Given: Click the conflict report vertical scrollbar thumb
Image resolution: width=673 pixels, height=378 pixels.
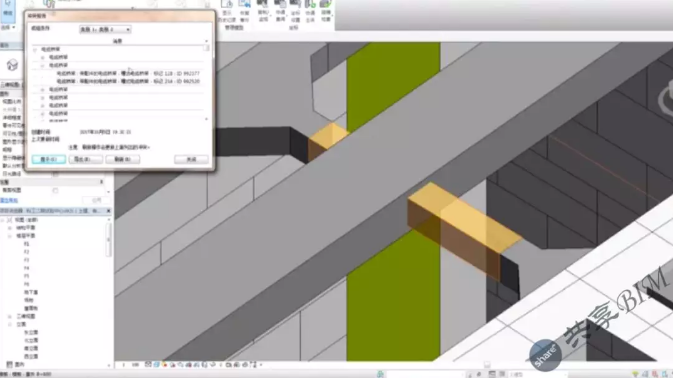Looking at the screenshot, I should 206,48.
